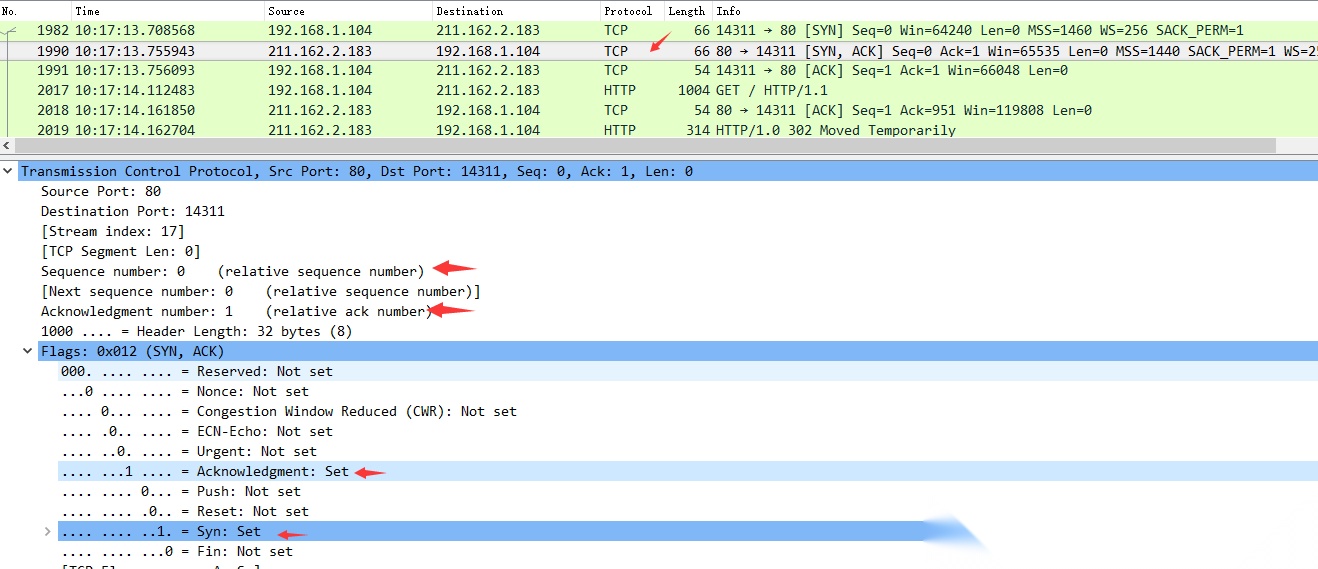Viewport: 1318px width, 569px height.
Task: Select packet 2018 Ack=951 row
Action: tap(659, 110)
